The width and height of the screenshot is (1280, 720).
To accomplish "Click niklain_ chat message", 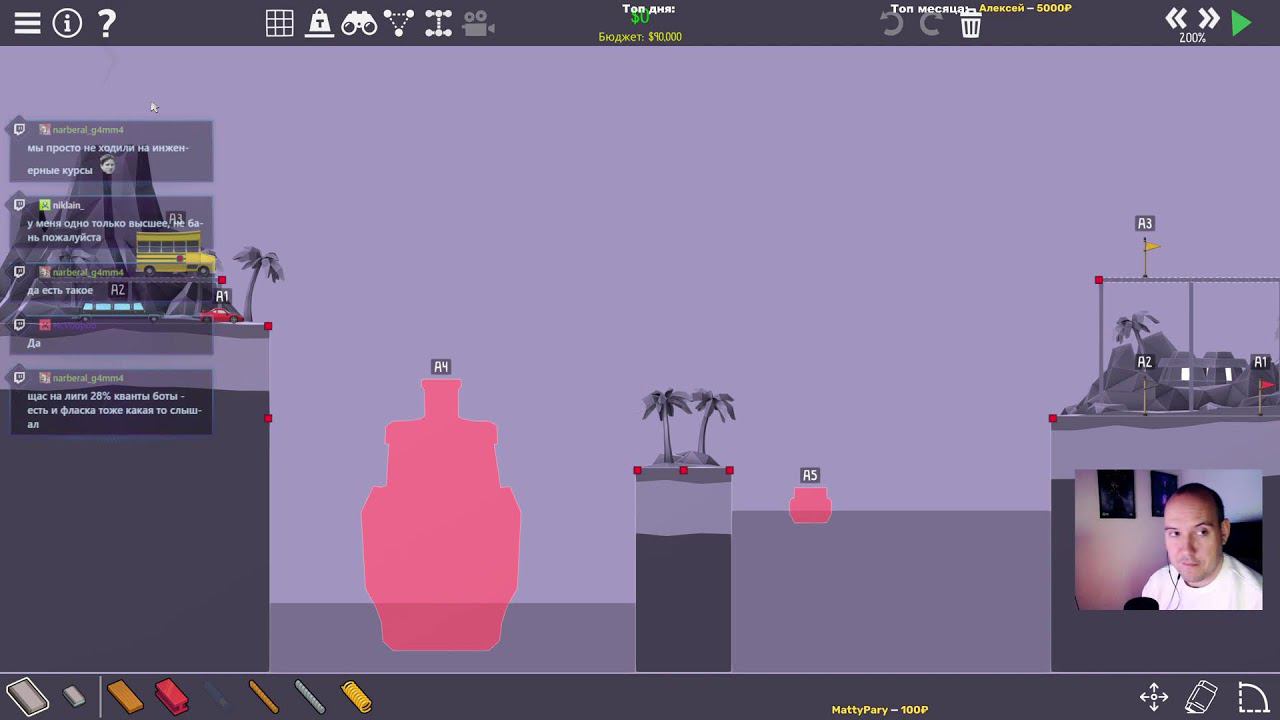I will 111,222.
